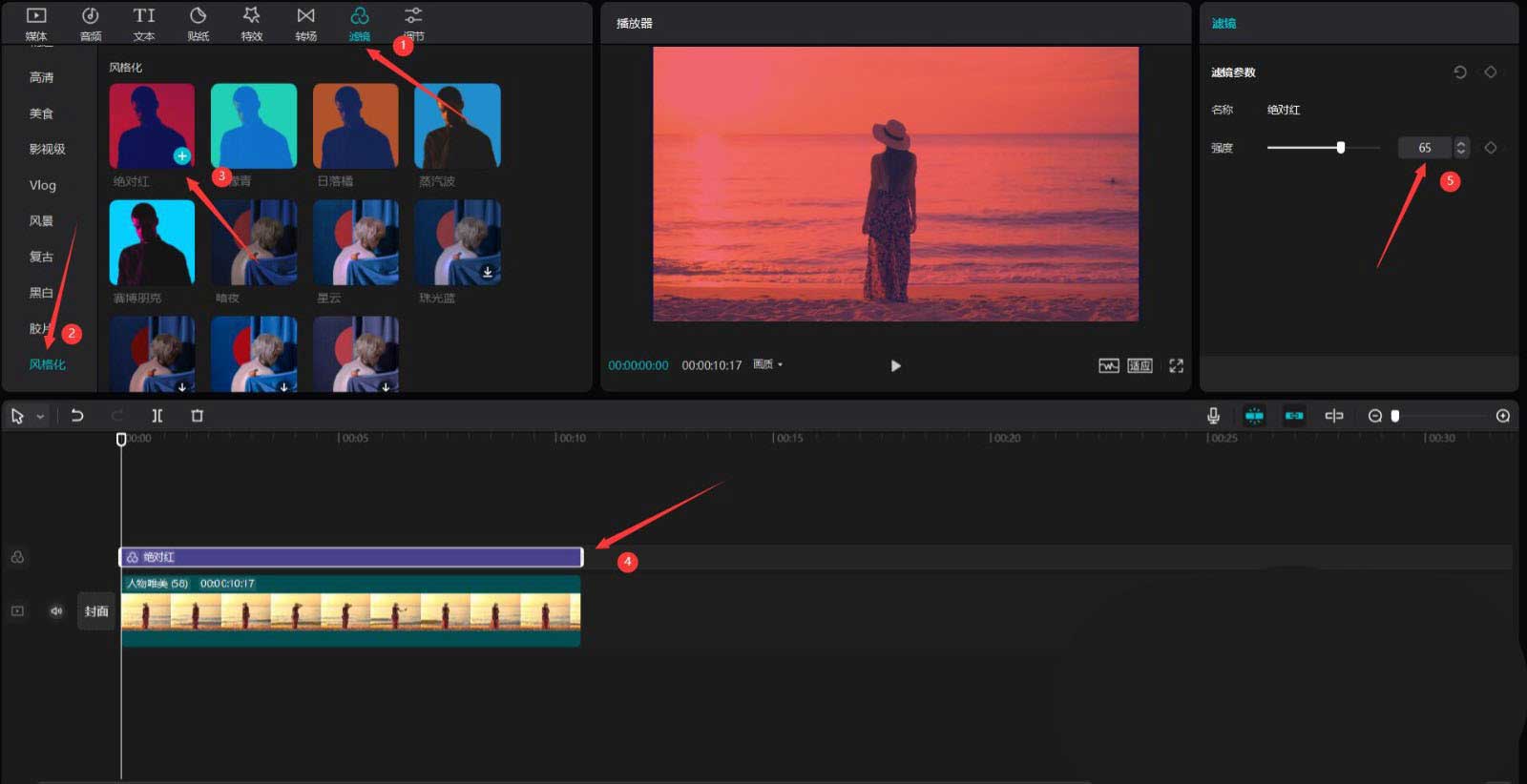Screen dimensions: 1527x784
Task: Start voice recording with microphone icon
Action: (1213, 416)
